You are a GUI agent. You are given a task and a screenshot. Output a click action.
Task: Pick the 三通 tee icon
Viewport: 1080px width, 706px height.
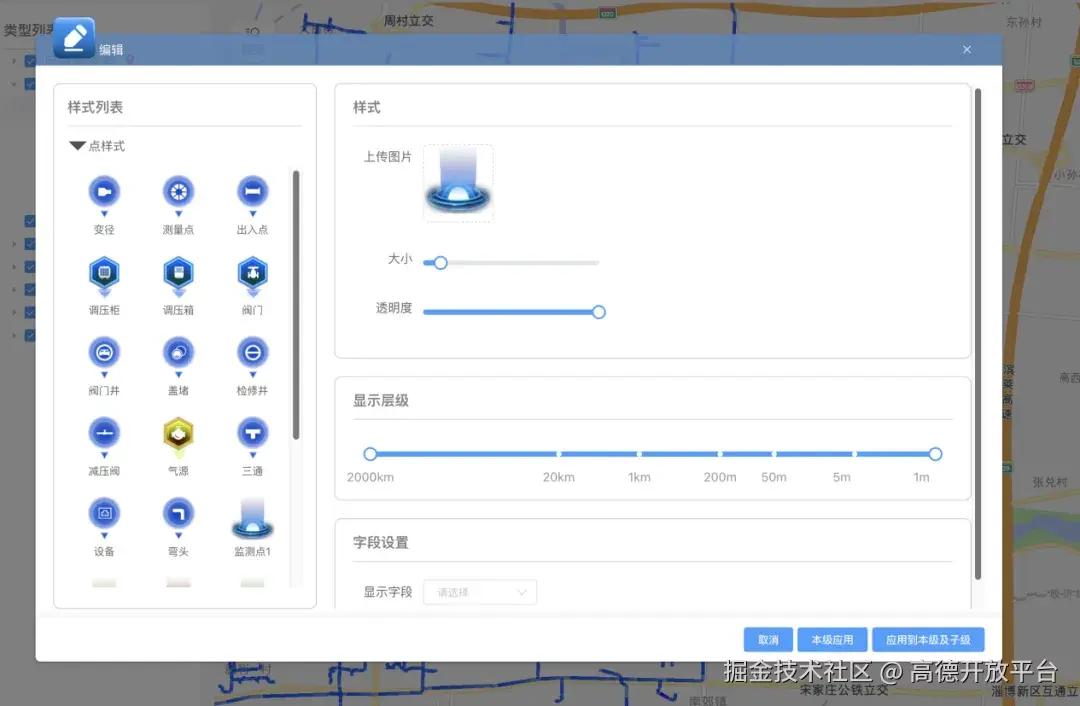click(252, 437)
